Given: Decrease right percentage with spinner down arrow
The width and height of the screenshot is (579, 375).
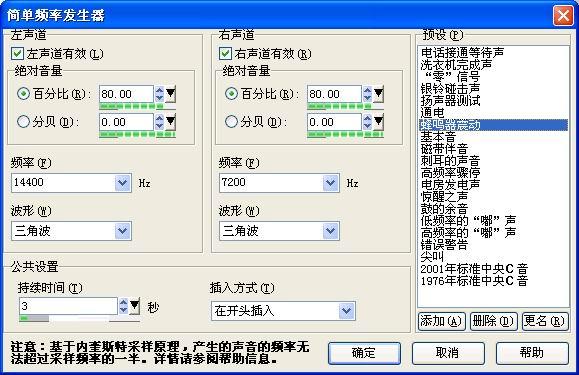Looking at the screenshot, I should coord(367,98).
